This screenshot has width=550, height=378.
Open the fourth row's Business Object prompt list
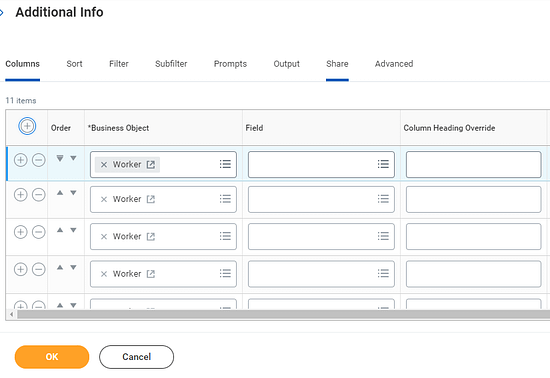pos(225,273)
